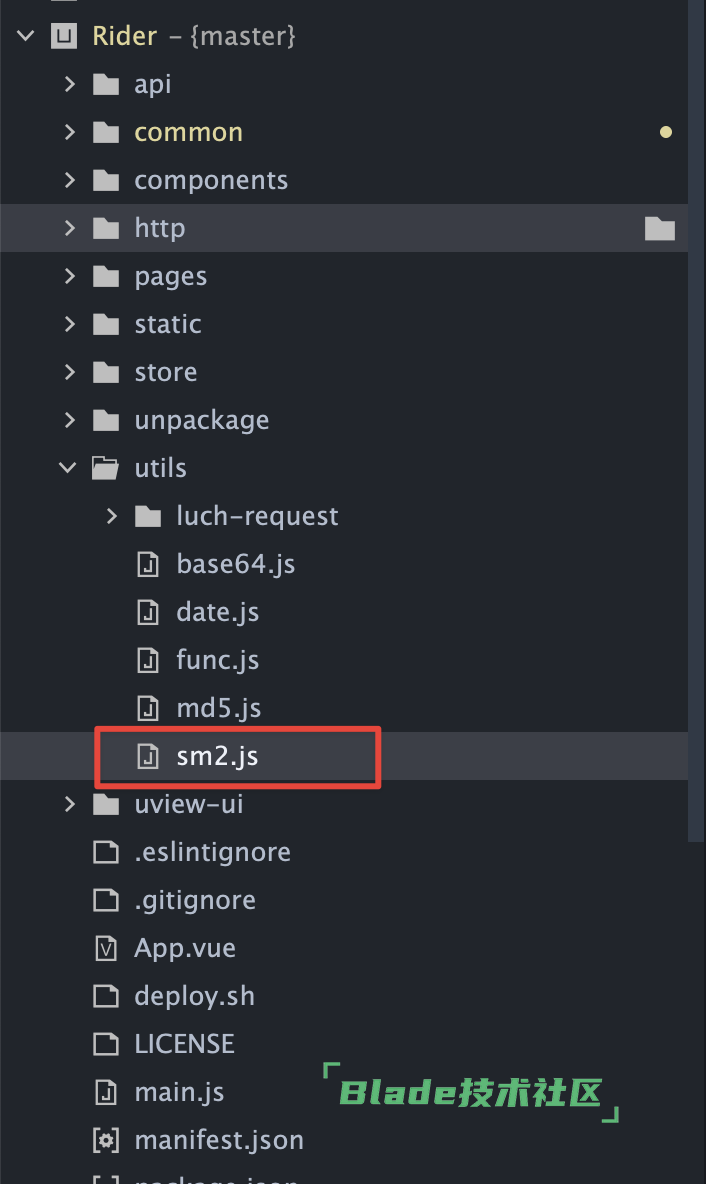Expand the luch-request folder arrow
Viewport: 706px width, 1184px height.
[x=112, y=516]
